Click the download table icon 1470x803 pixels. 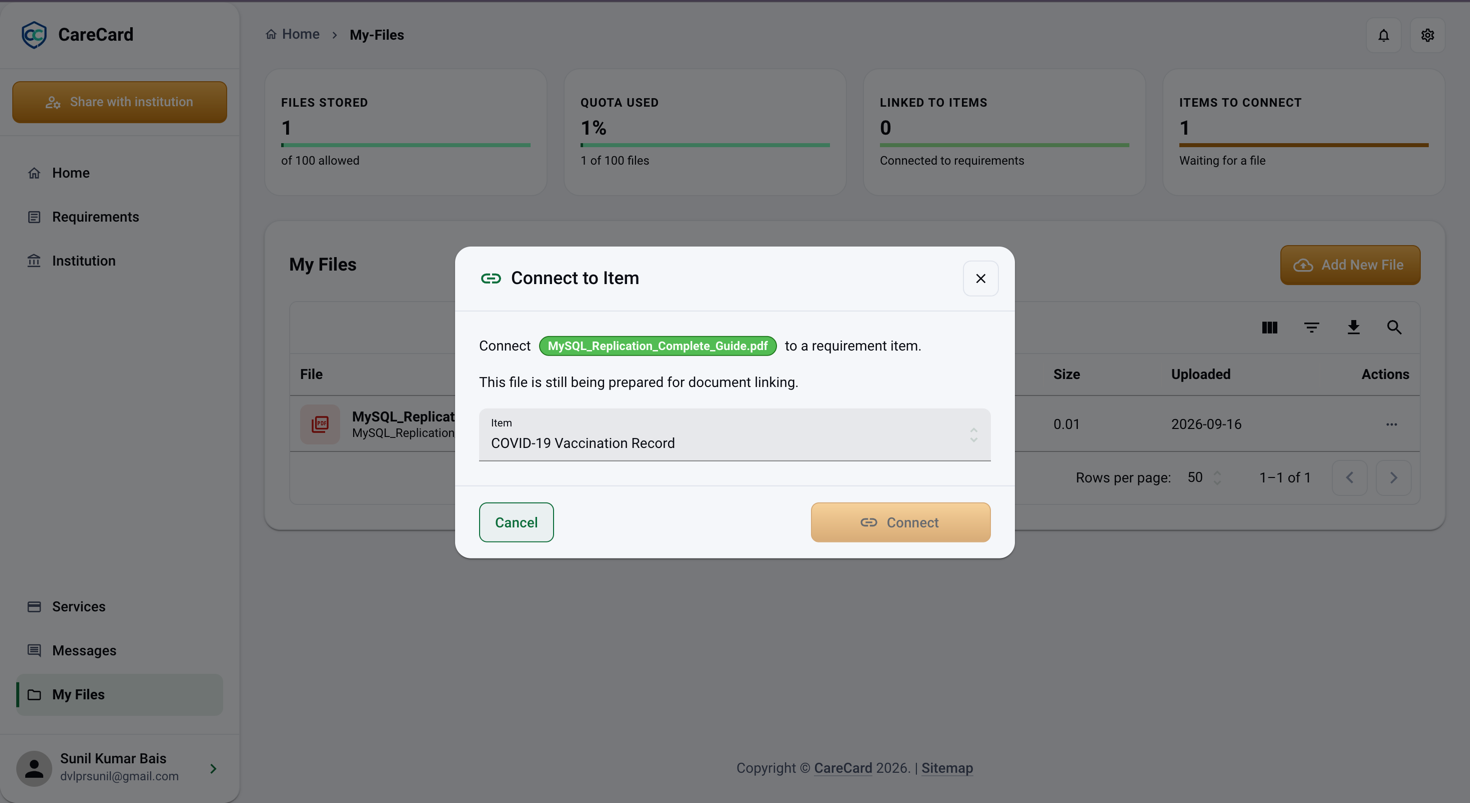coord(1353,328)
